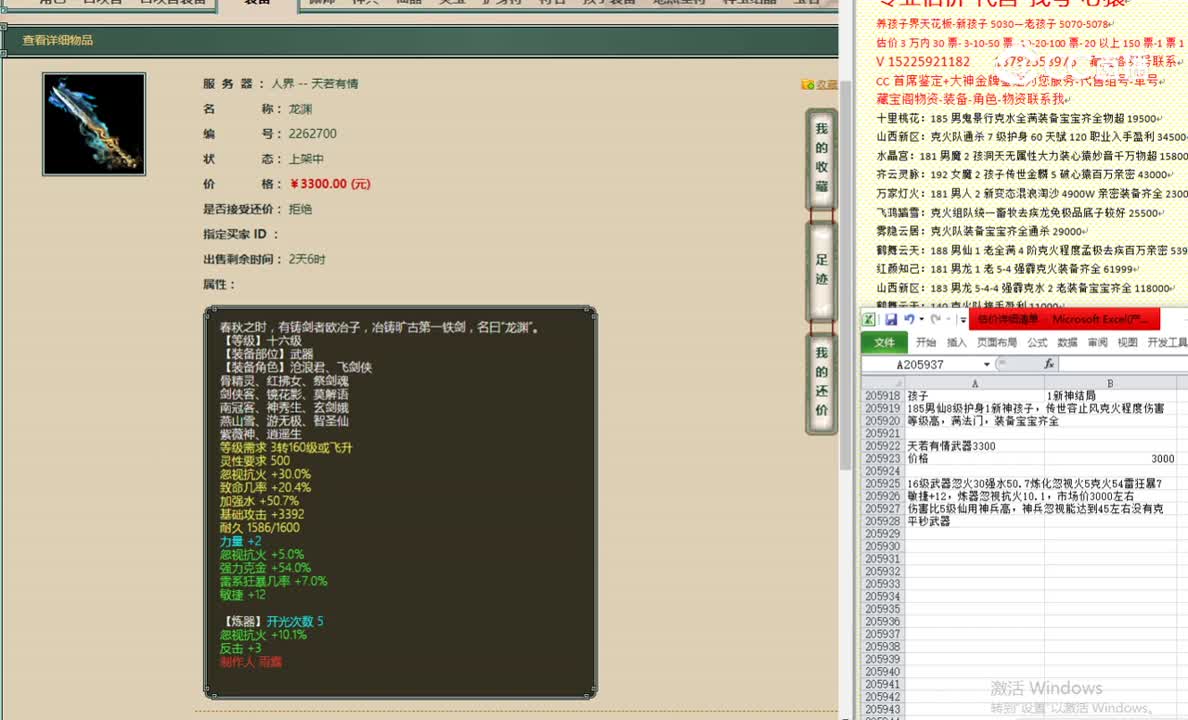
Task: Click cell with value 3000 in column B
Action: tap(1110, 459)
